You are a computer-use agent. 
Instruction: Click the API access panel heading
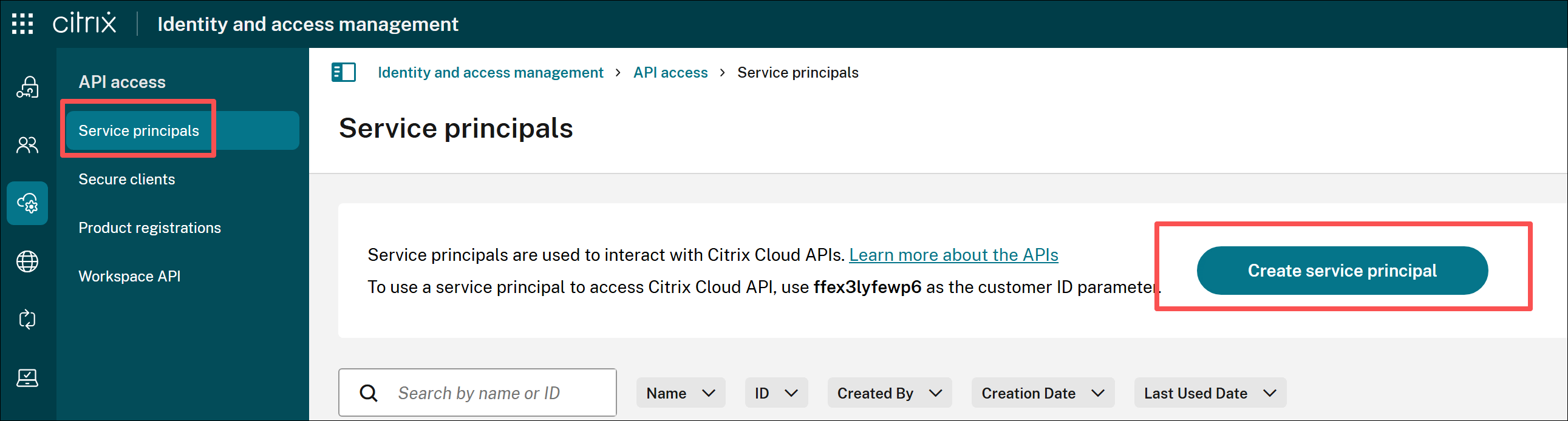pyautogui.click(x=121, y=82)
